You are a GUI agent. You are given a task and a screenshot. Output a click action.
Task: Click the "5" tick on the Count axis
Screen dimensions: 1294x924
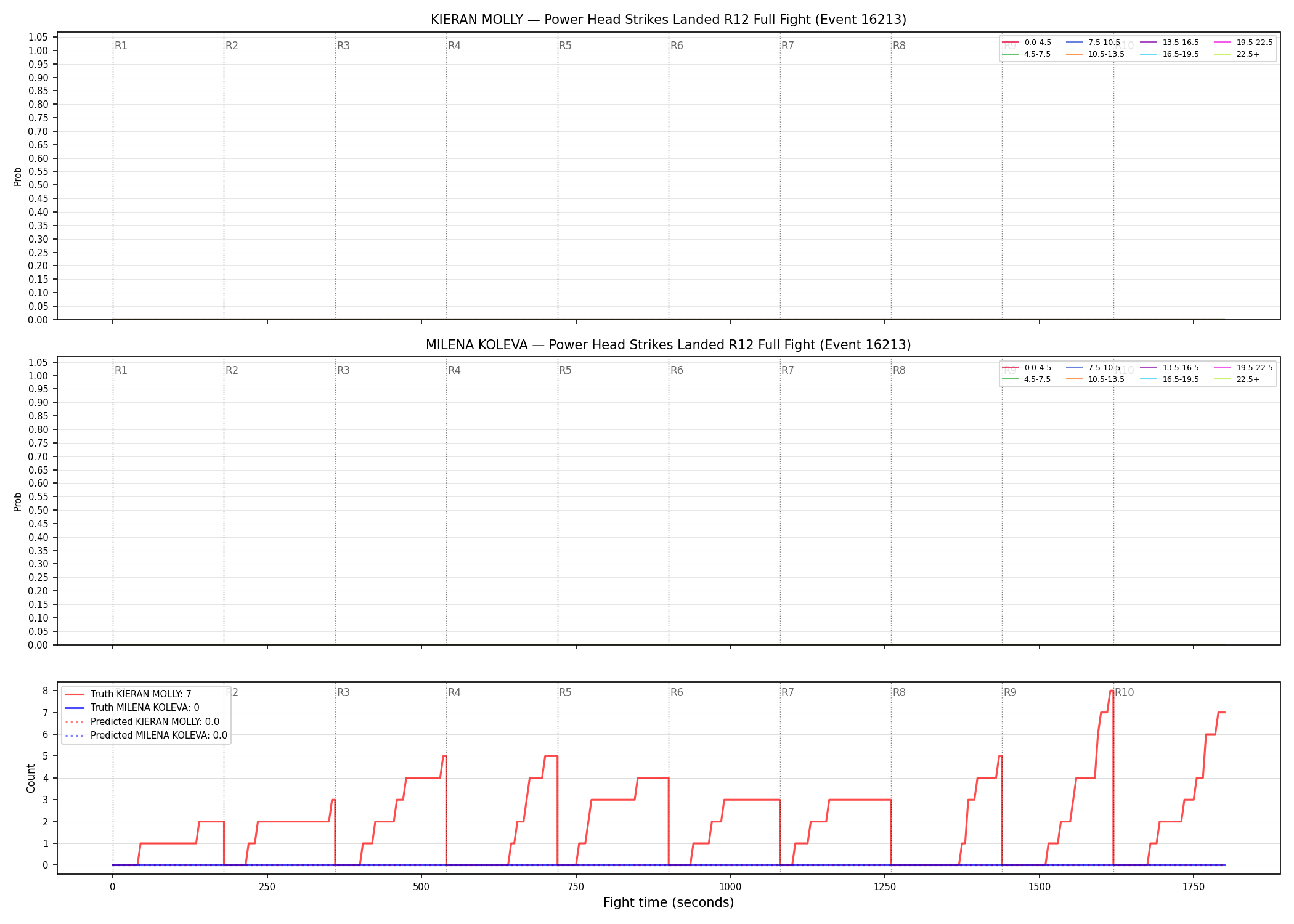click(x=45, y=756)
